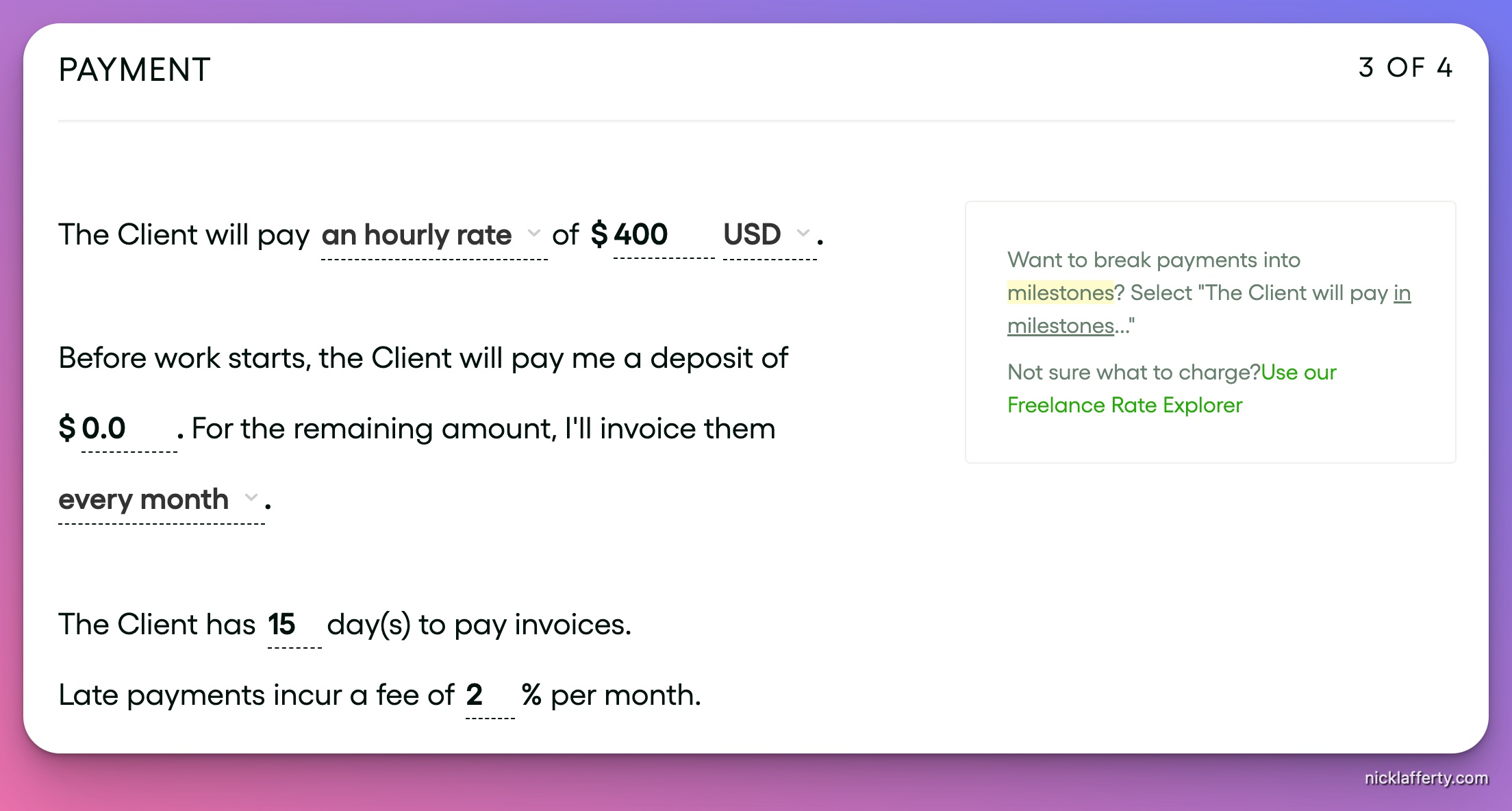Click the hourly rate amount field showing 400
The width and height of the screenshot is (1512, 811).
(x=661, y=235)
